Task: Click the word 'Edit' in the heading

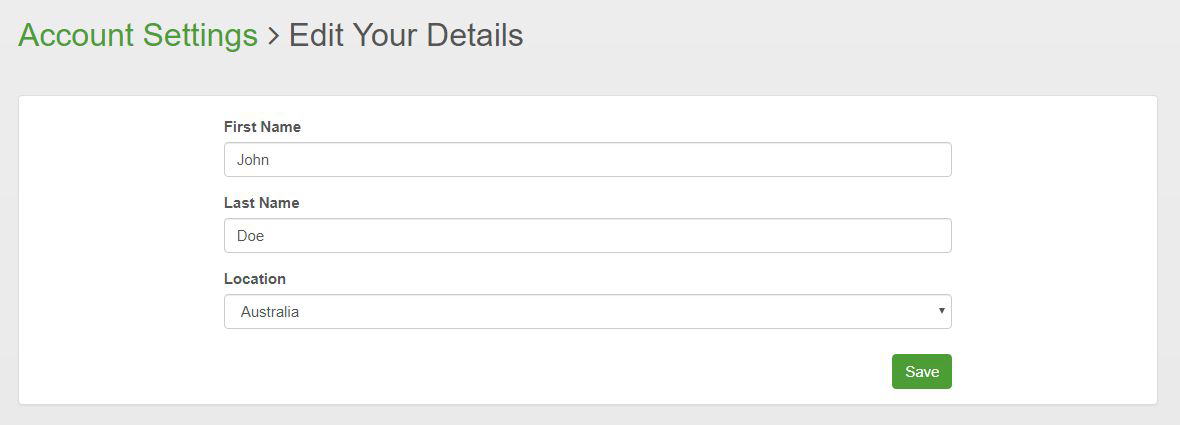Action: coord(316,36)
